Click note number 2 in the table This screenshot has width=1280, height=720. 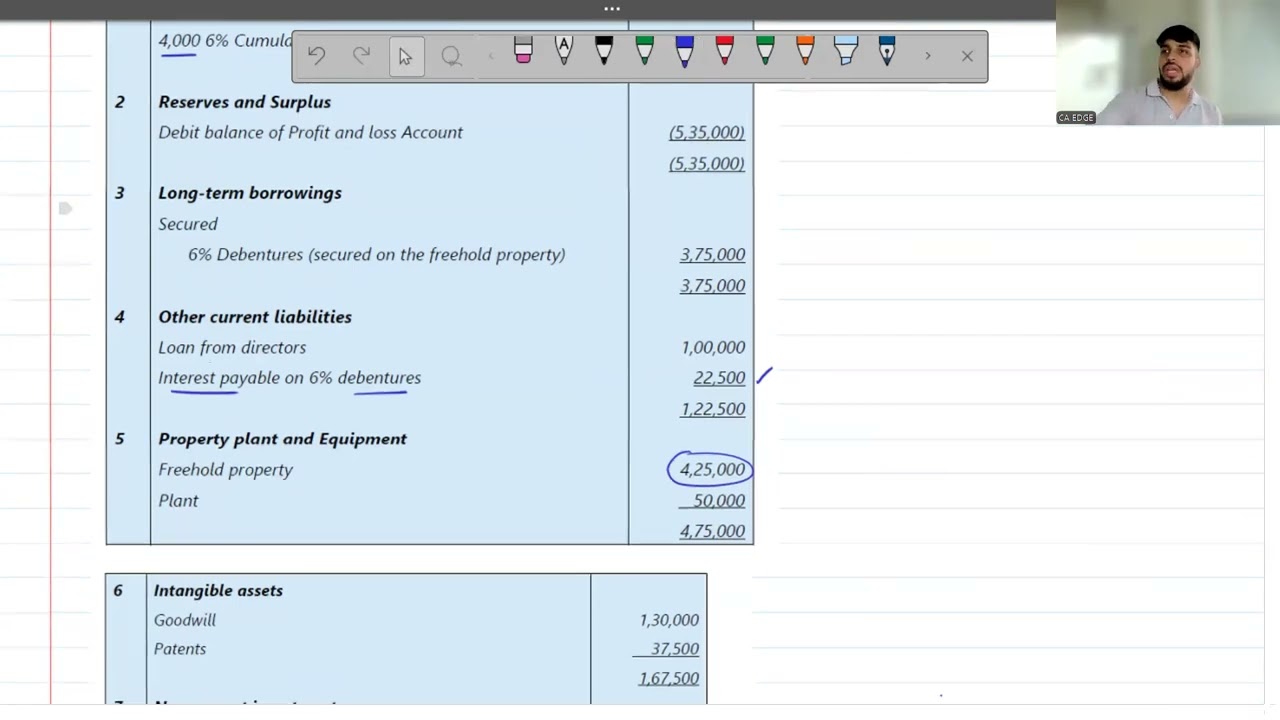pos(119,102)
